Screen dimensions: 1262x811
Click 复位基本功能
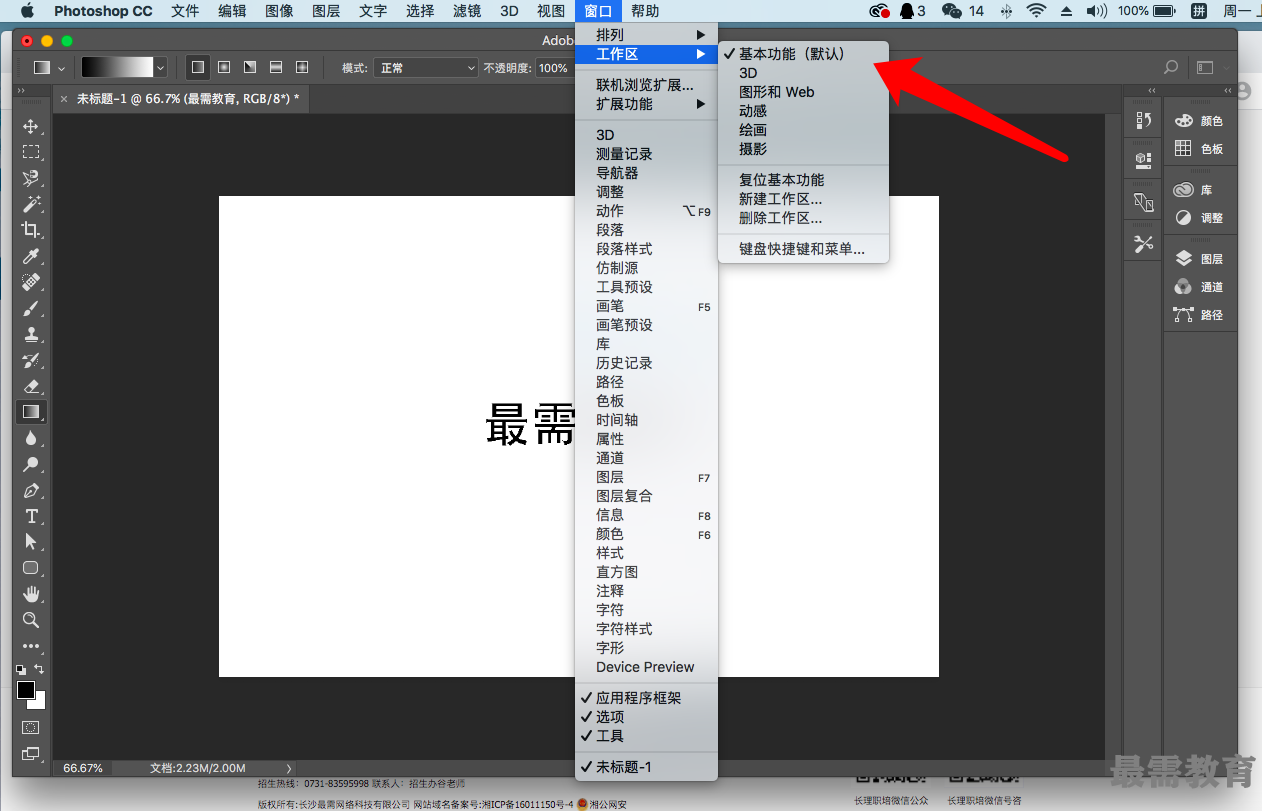coord(803,180)
